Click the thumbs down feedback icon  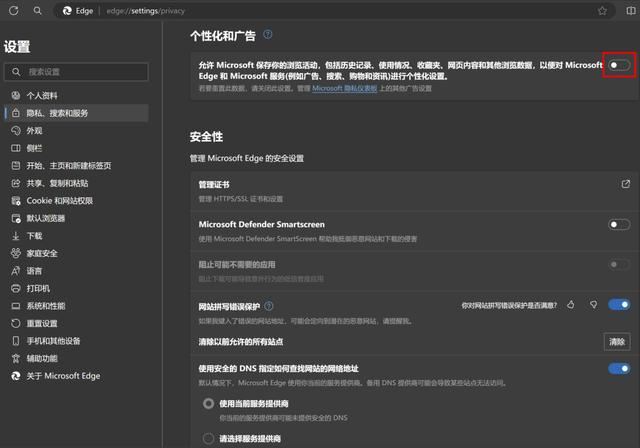[593, 305]
